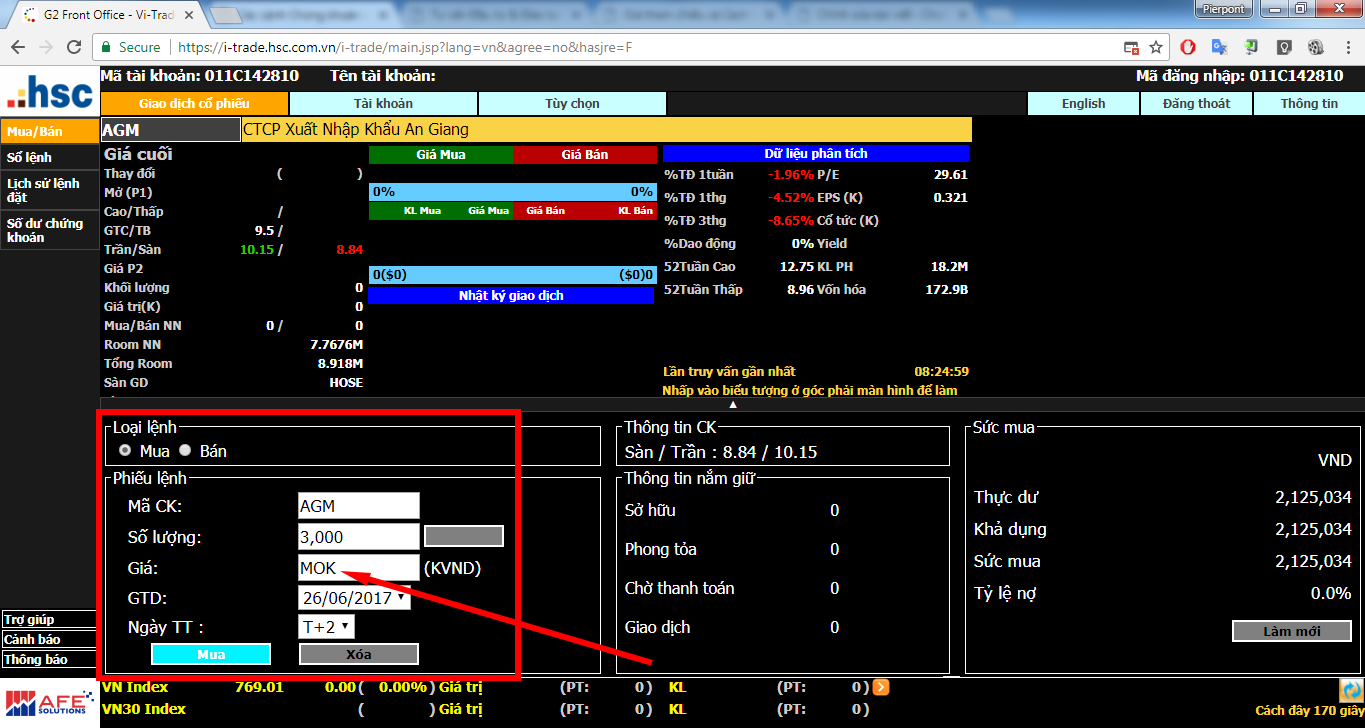Focus the Giá price field
Screen dimensions: 1365x728
(x=359, y=567)
